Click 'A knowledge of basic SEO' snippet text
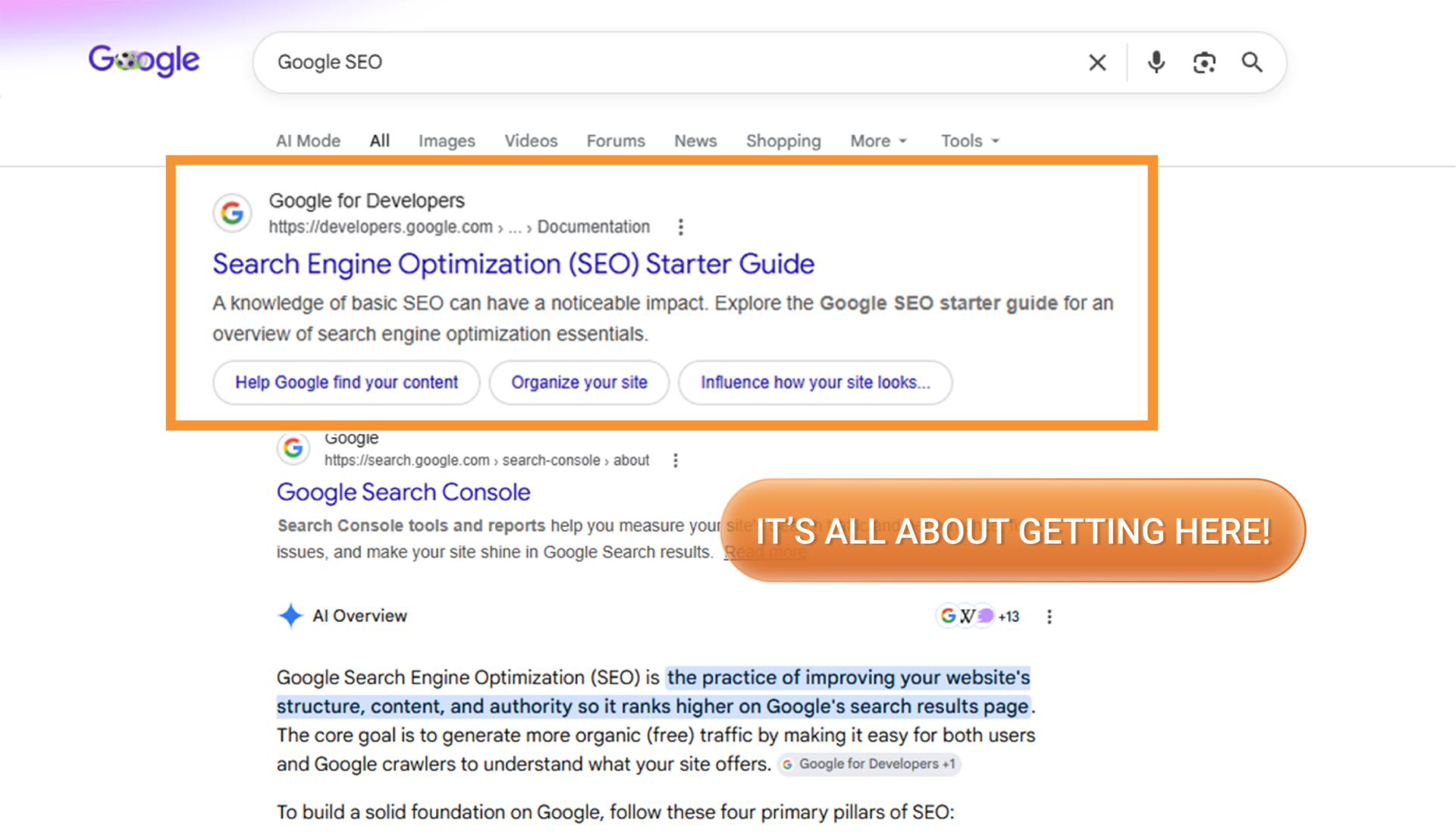This screenshot has width=1456, height=832. (663, 319)
